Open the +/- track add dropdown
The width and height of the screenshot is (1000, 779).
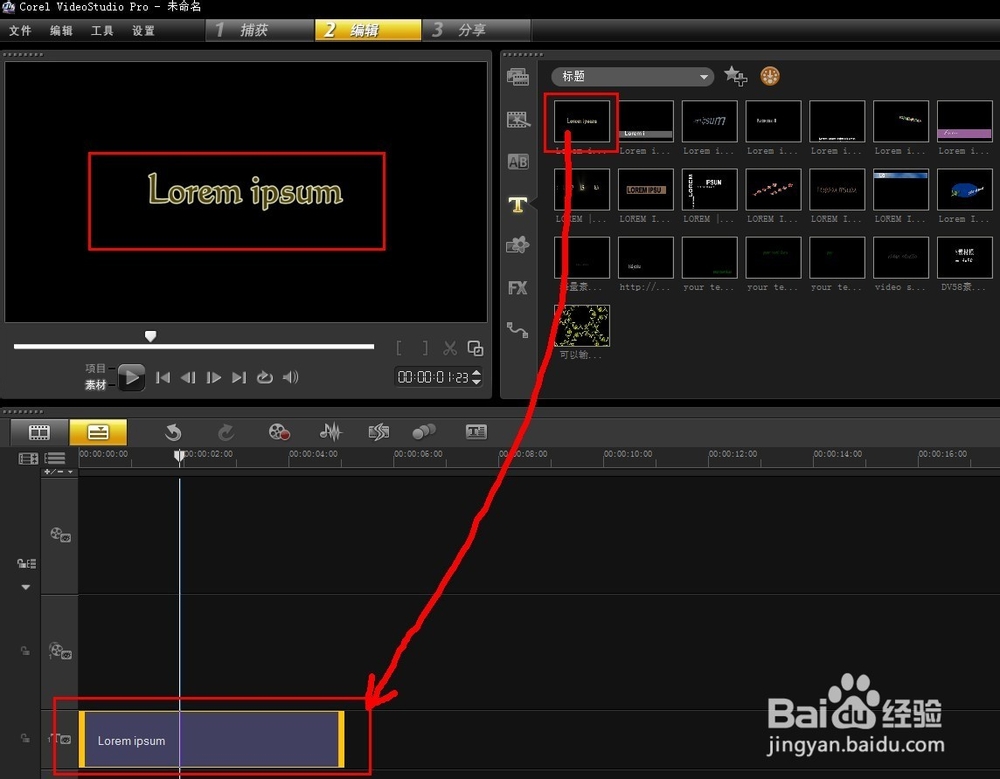coord(59,472)
